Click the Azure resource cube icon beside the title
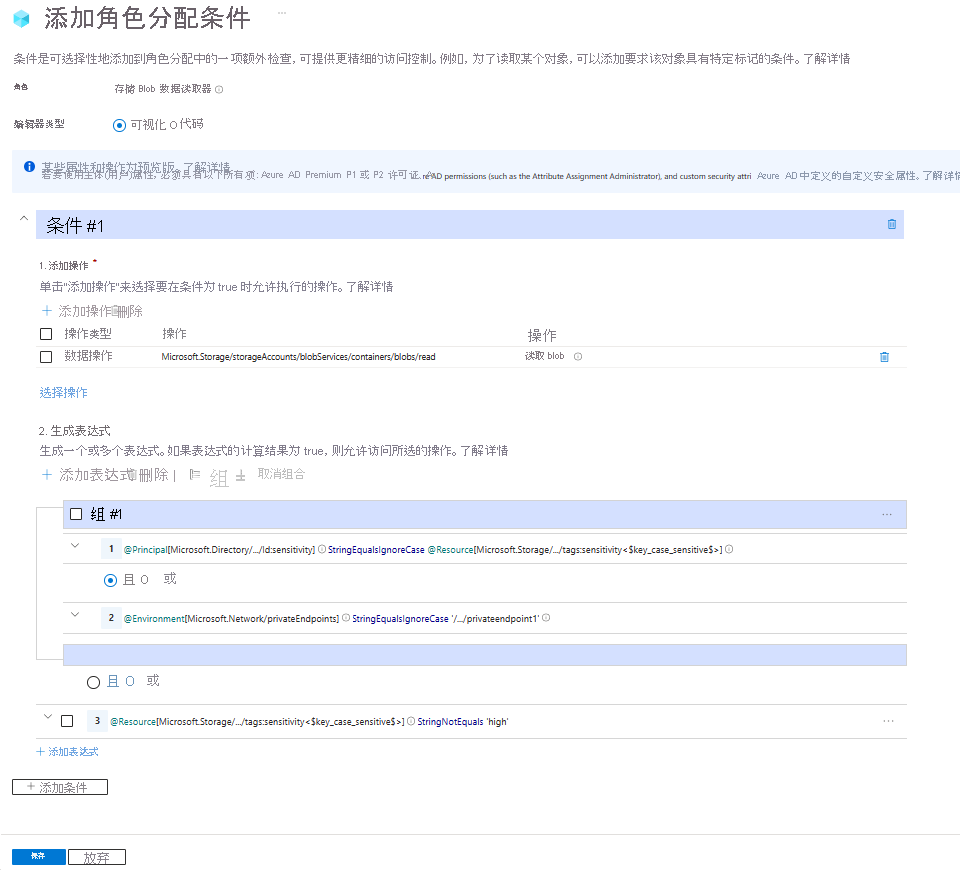The width and height of the screenshot is (960, 872). (20, 18)
